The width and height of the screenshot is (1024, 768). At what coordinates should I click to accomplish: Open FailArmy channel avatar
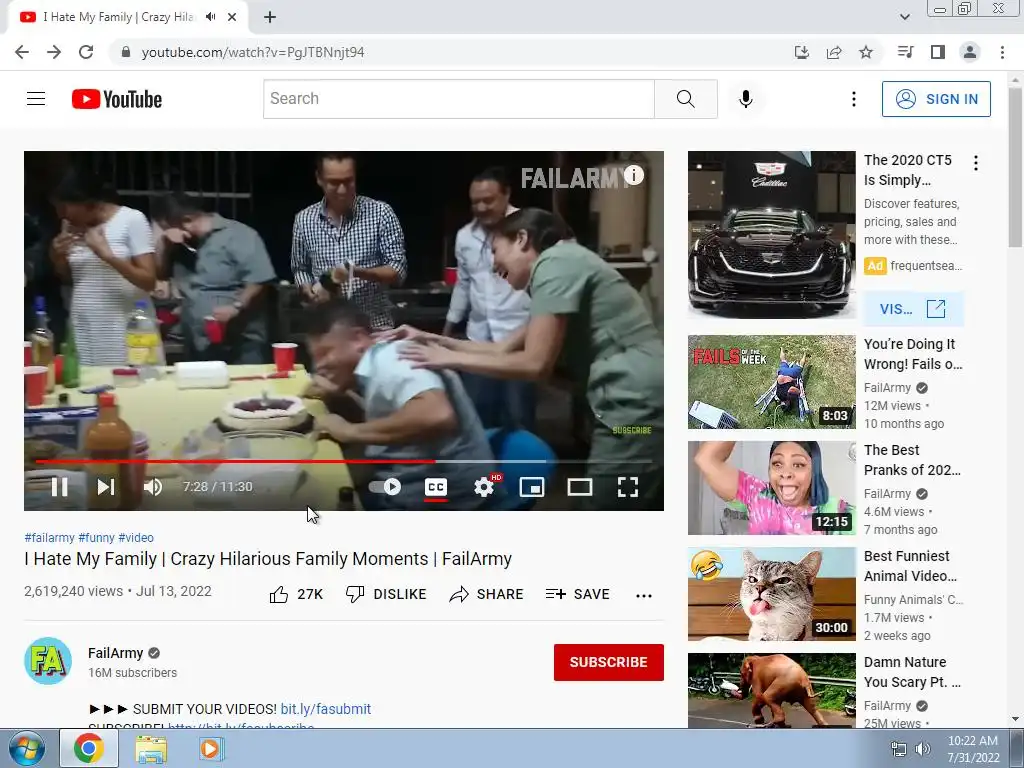coord(48,661)
